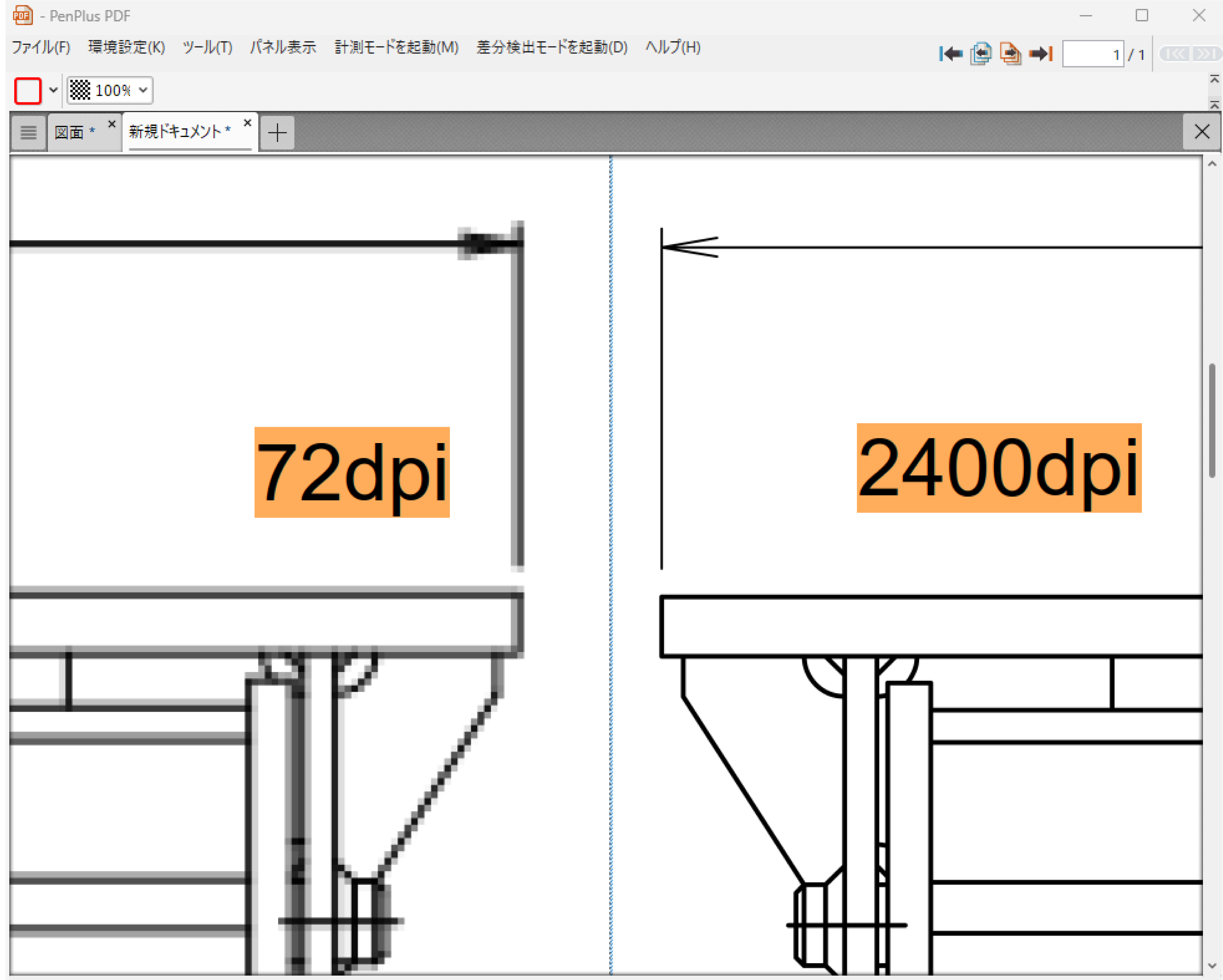This screenshot has height=980, width=1223.
Task: Click the scrollbar down arrow
Action: [x=1212, y=966]
